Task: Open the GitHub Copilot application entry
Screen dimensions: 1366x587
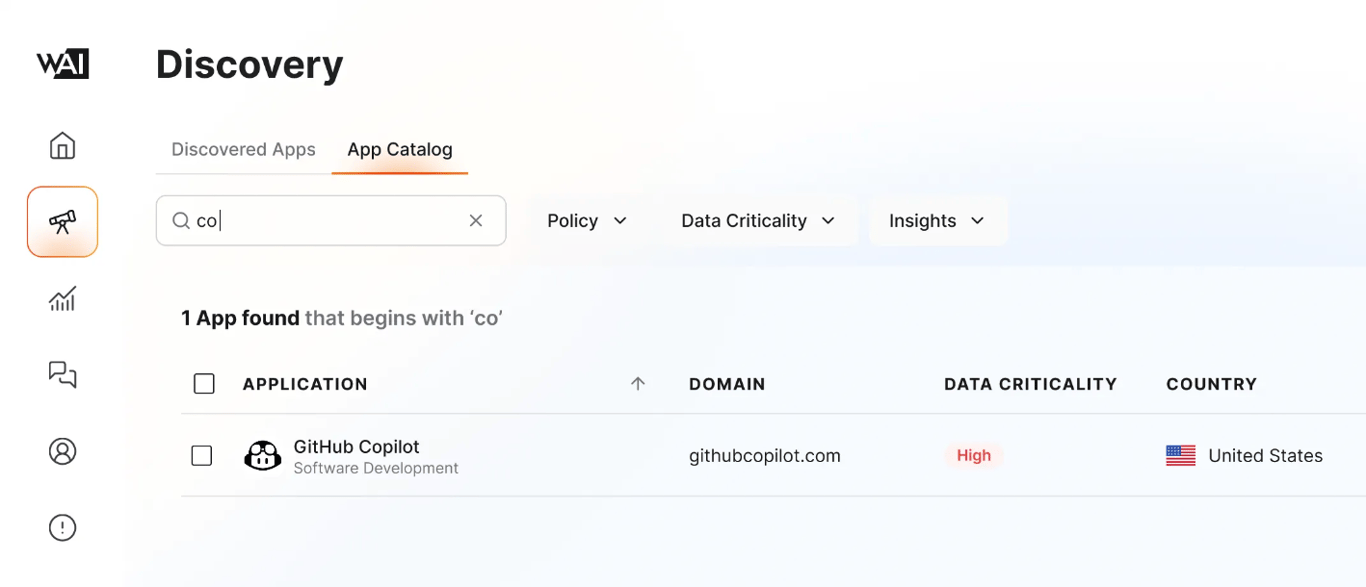Action: pos(356,447)
